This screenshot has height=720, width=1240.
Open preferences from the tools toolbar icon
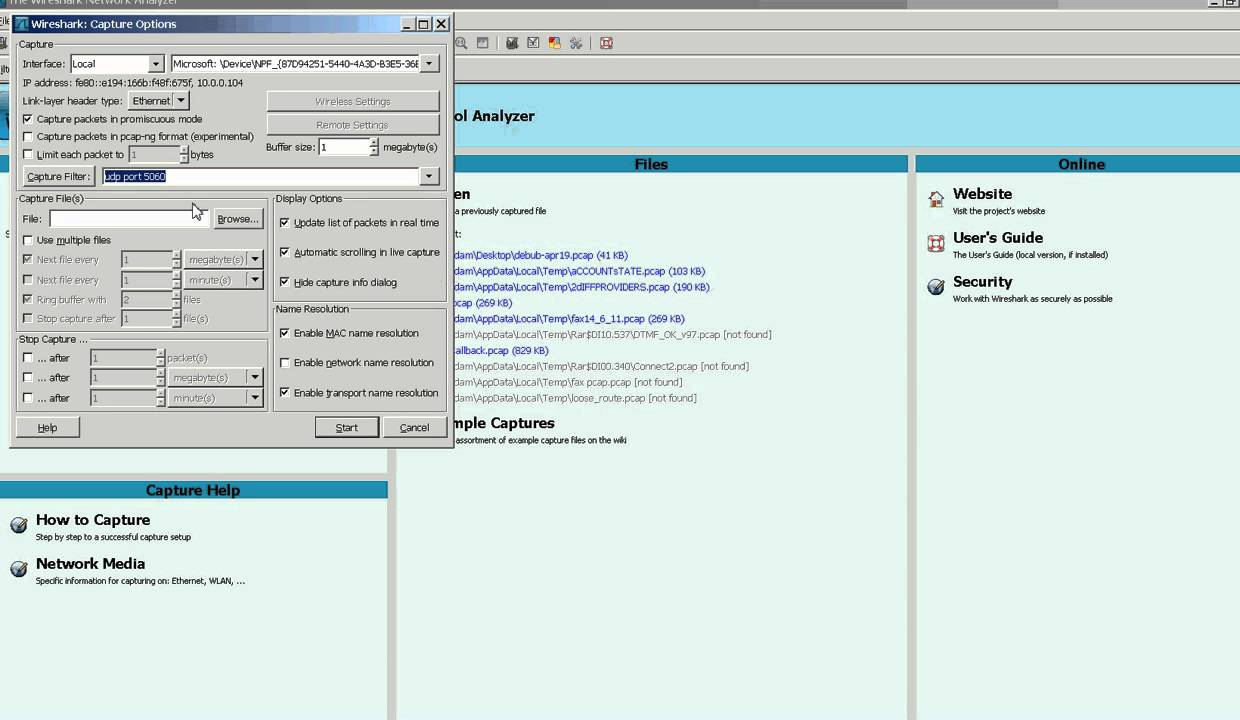(576, 43)
